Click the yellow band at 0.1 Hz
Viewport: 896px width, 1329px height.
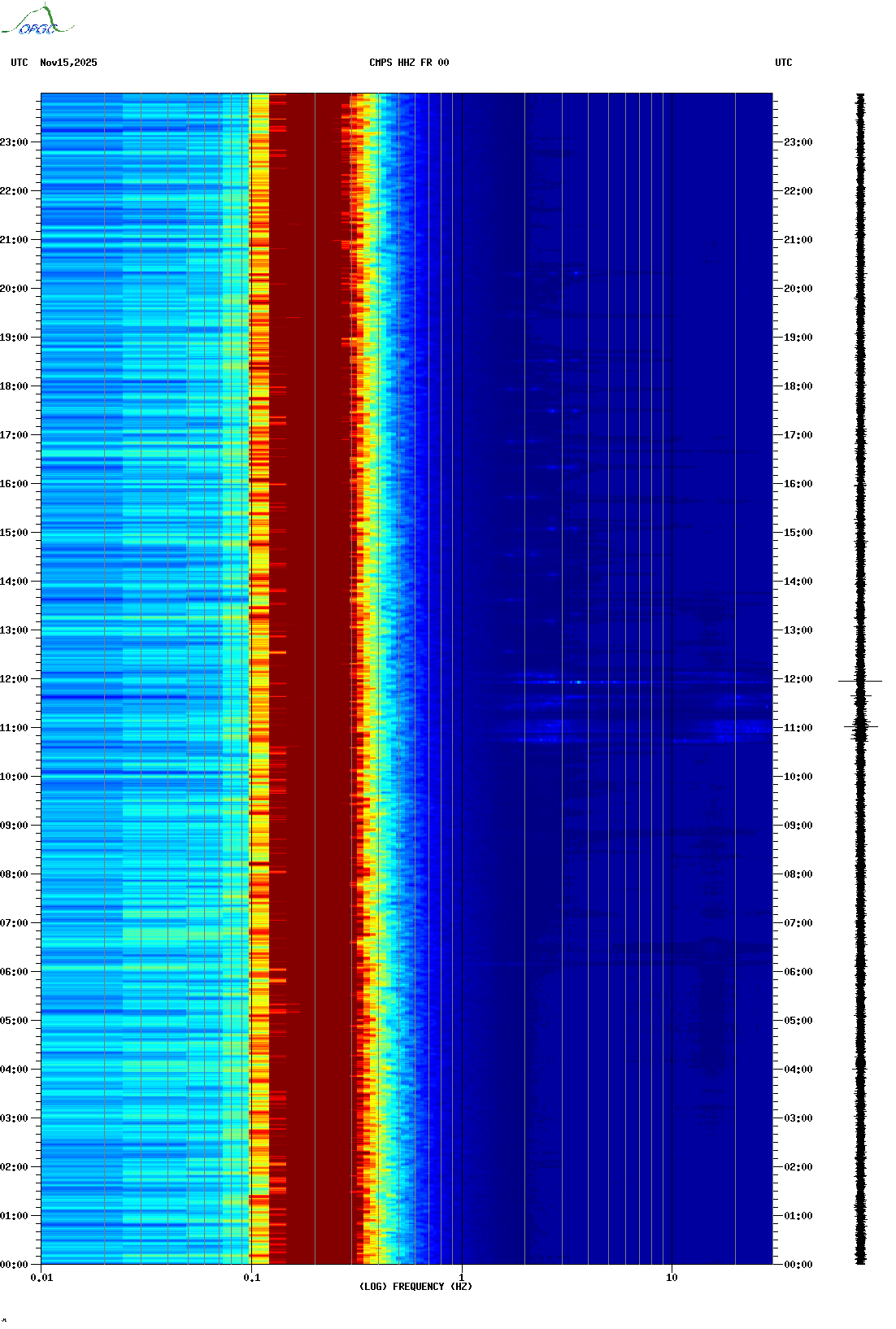259,651
